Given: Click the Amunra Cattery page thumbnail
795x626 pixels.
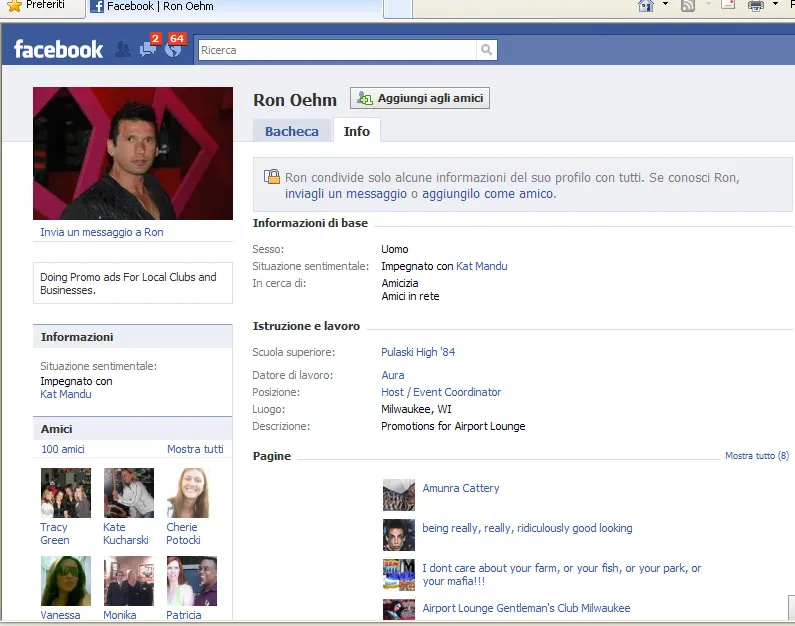Looking at the screenshot, I should tap(399, 495).
